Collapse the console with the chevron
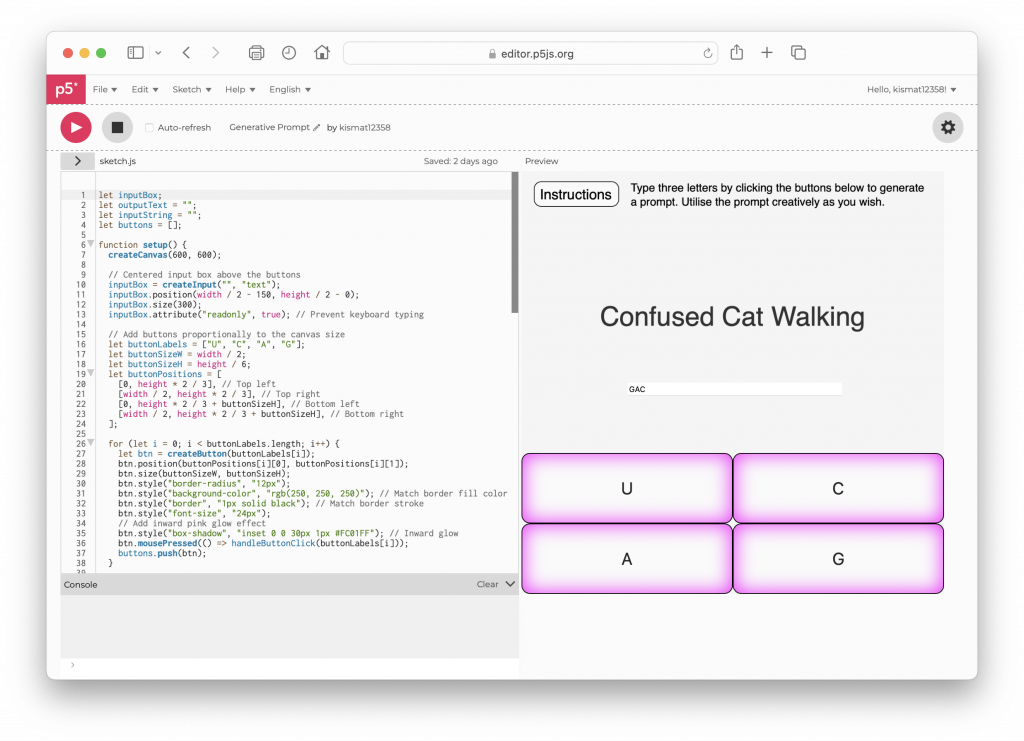This screenshot has width=1024, height=741. (x=510, y=584)
